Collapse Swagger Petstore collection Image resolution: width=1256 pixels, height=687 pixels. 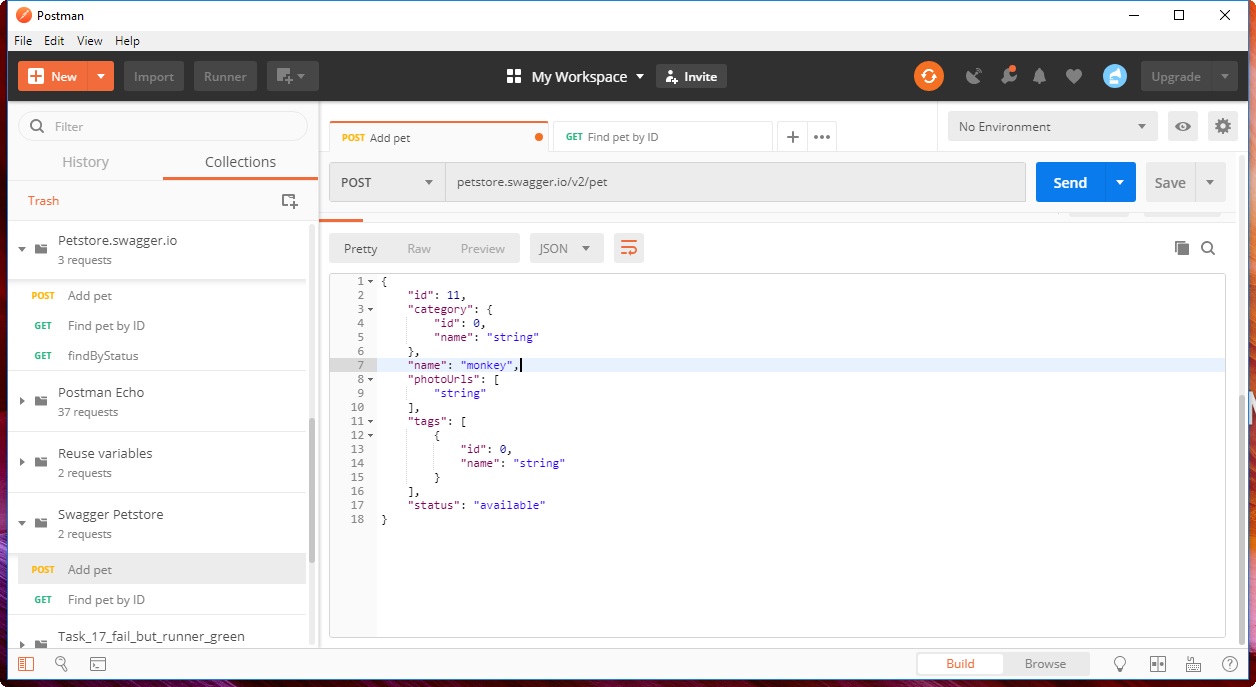[22, 523]
